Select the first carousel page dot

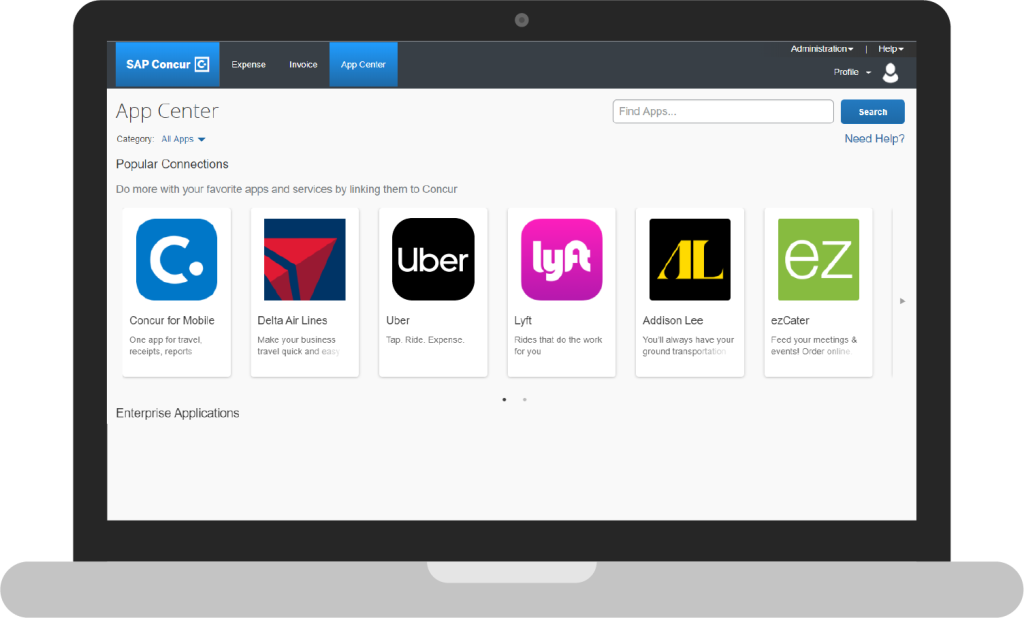(504, 399)
